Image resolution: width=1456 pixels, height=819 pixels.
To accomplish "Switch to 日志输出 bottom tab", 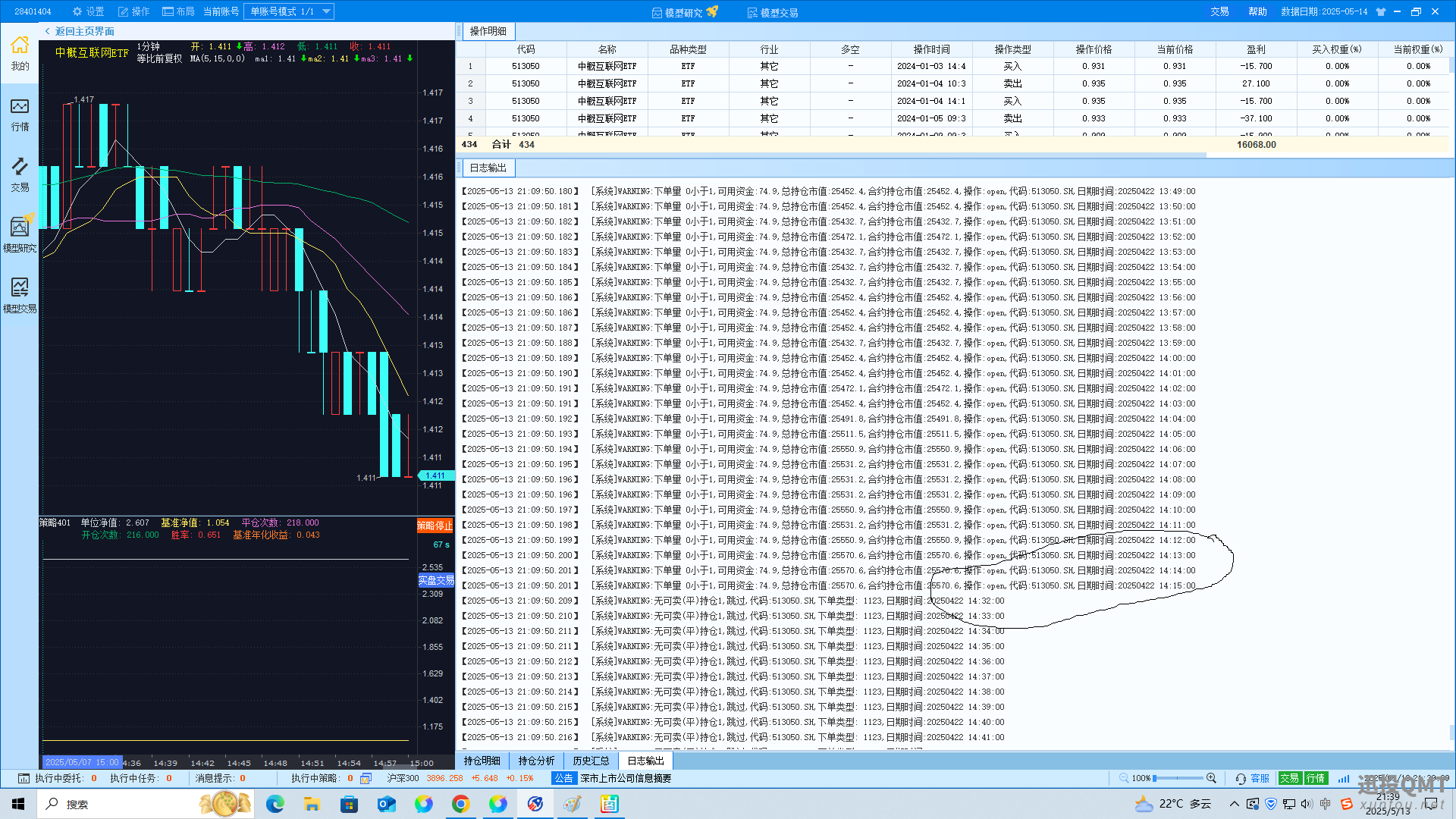I will [x=645, y=761].
